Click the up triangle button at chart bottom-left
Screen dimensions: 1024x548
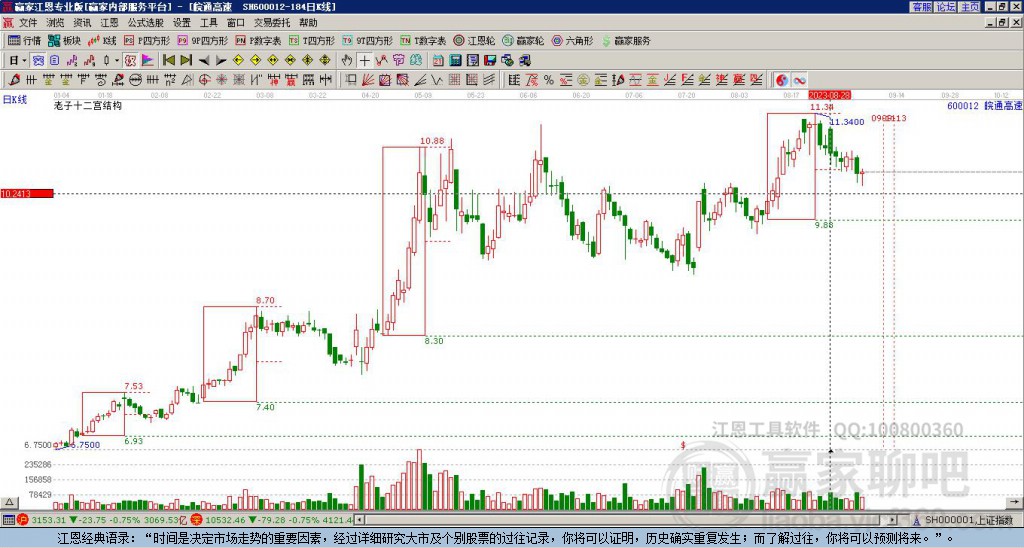[9, 502]
